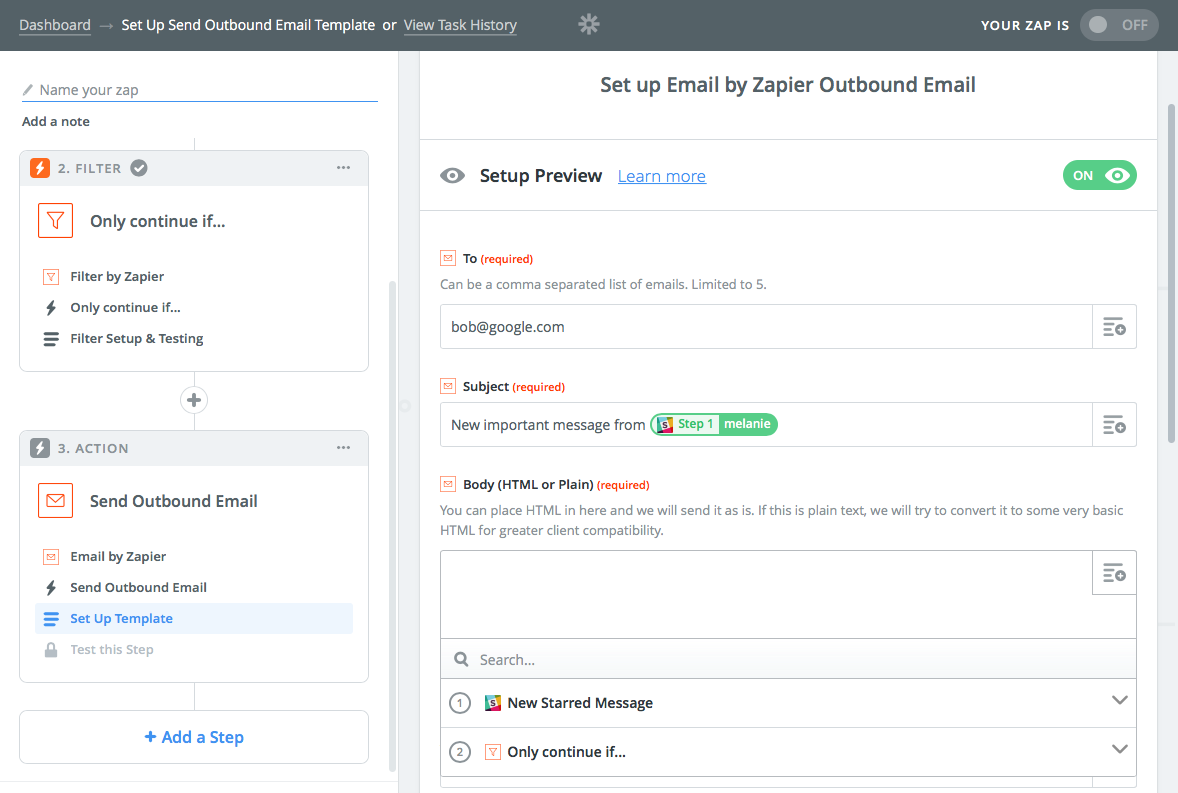The image size is (1178, 793).
Task: Select Email by Zapier item
Action: click(x=118, y=556)
